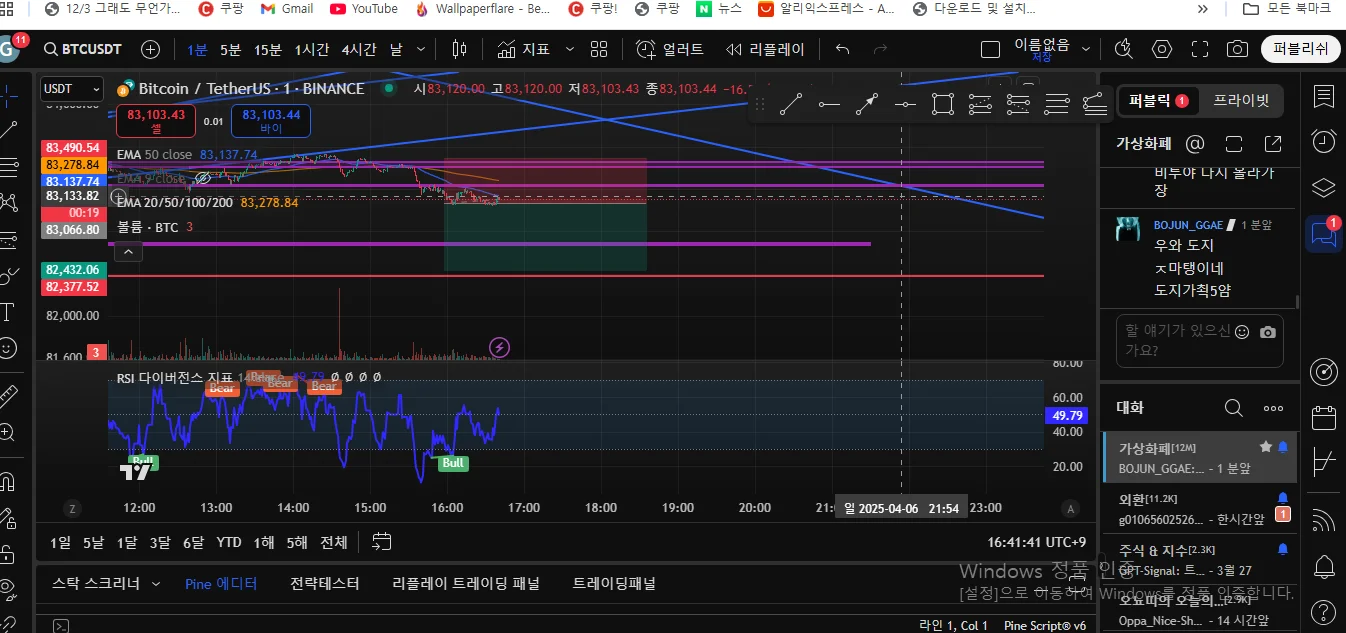Open the 트레이딩패널 tab
The image size is (1346, 633).
click(614, 583)
